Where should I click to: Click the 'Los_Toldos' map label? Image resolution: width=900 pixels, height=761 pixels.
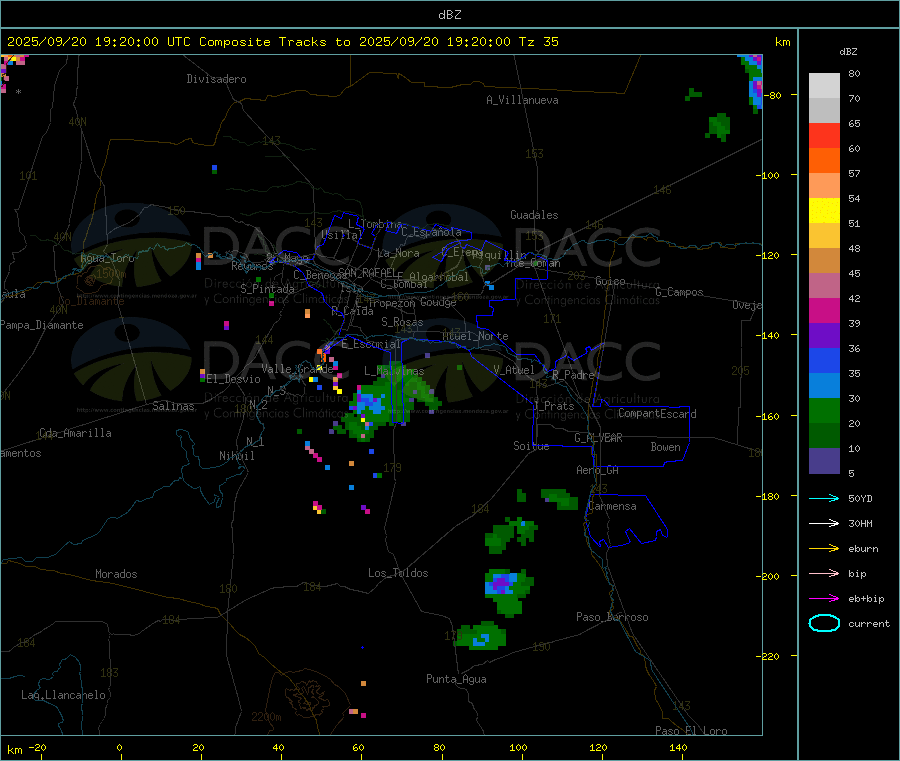398,573
